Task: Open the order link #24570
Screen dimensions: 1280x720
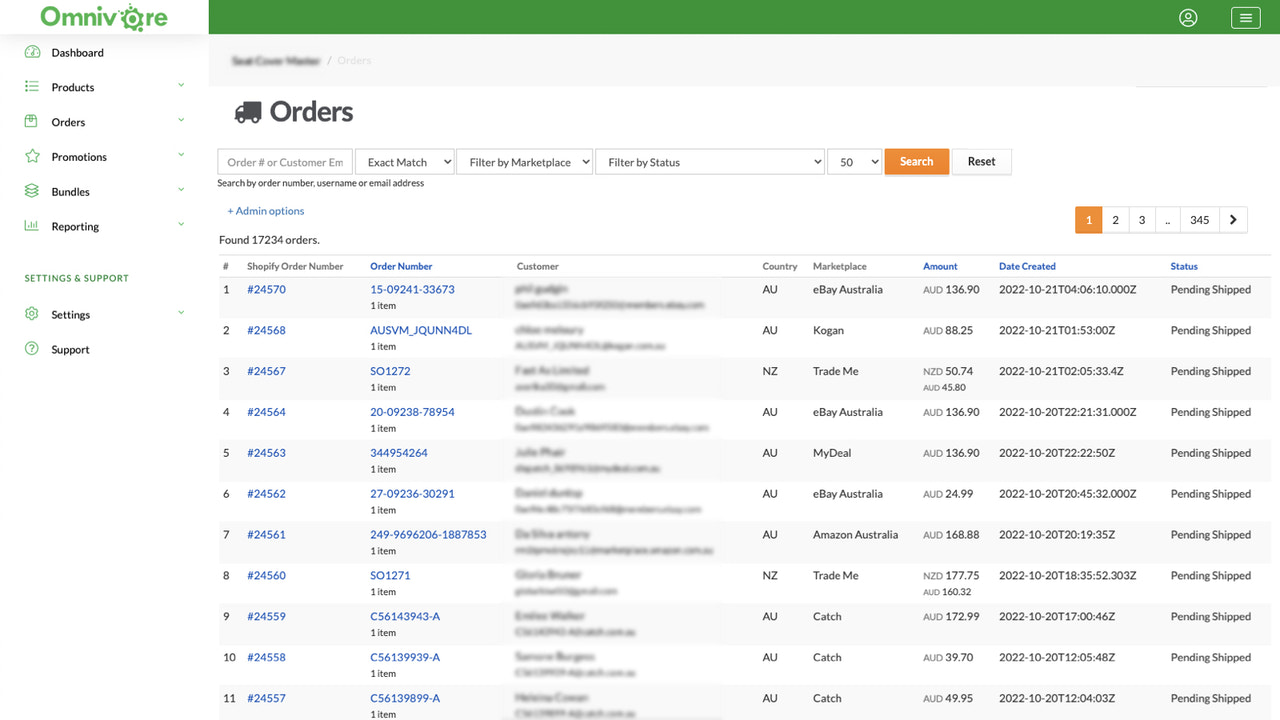Action: [266, 289]
